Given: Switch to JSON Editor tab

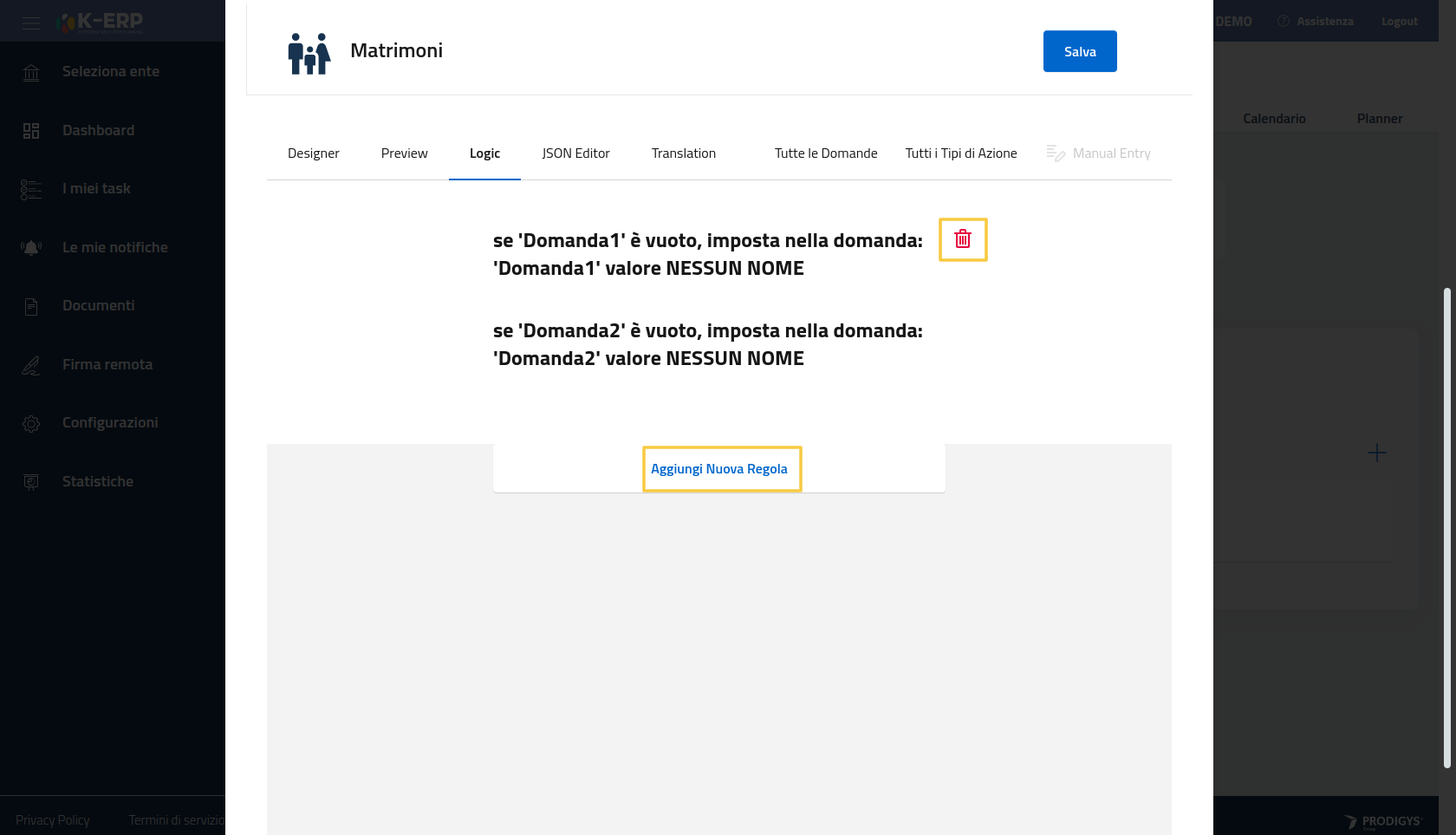Looking at the screenshot, I should point(575,153).
